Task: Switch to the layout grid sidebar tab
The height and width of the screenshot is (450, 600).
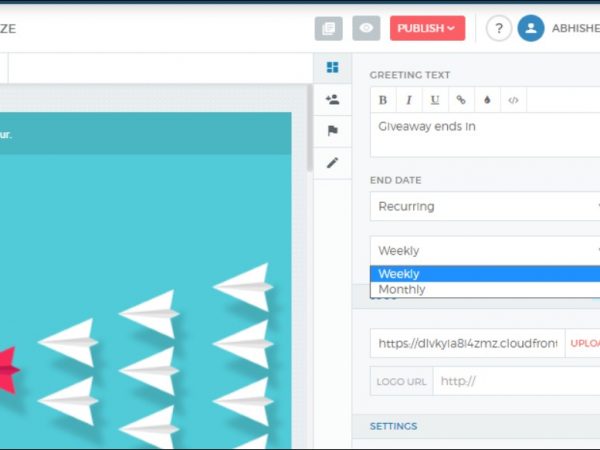Action: (x=332, y=68)
